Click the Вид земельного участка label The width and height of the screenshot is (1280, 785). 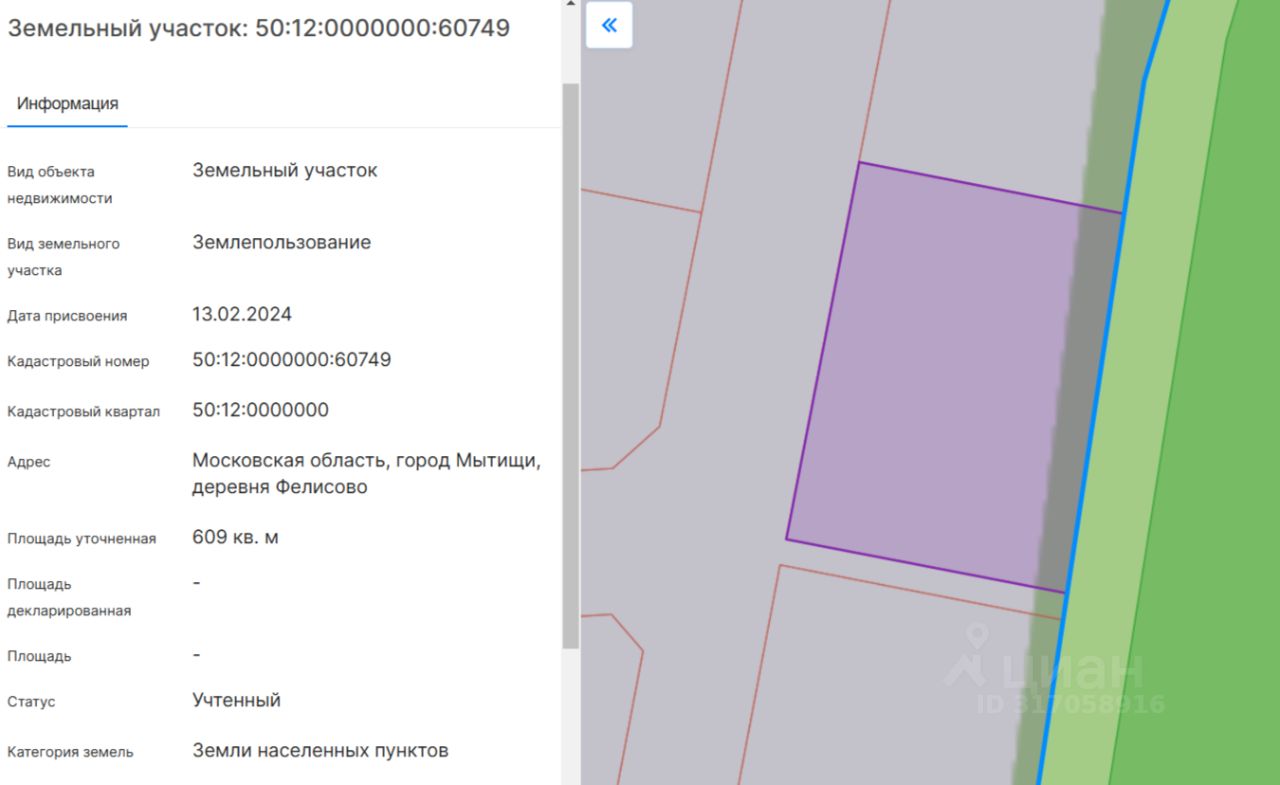[63, 257]
